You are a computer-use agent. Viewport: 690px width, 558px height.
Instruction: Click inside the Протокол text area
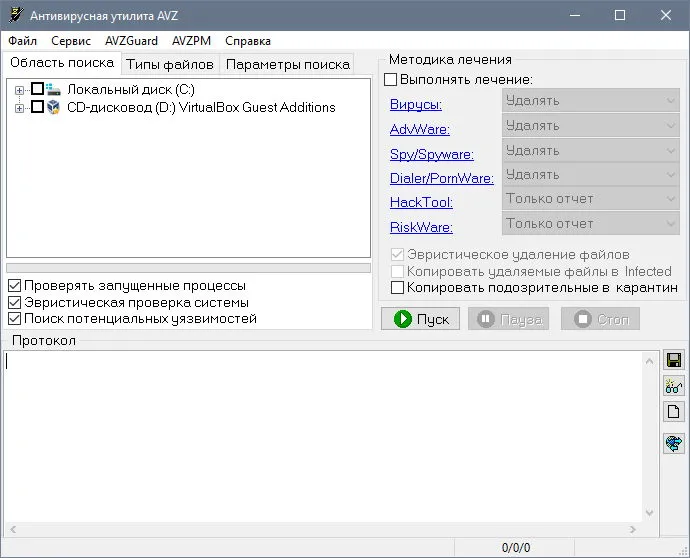323,437
